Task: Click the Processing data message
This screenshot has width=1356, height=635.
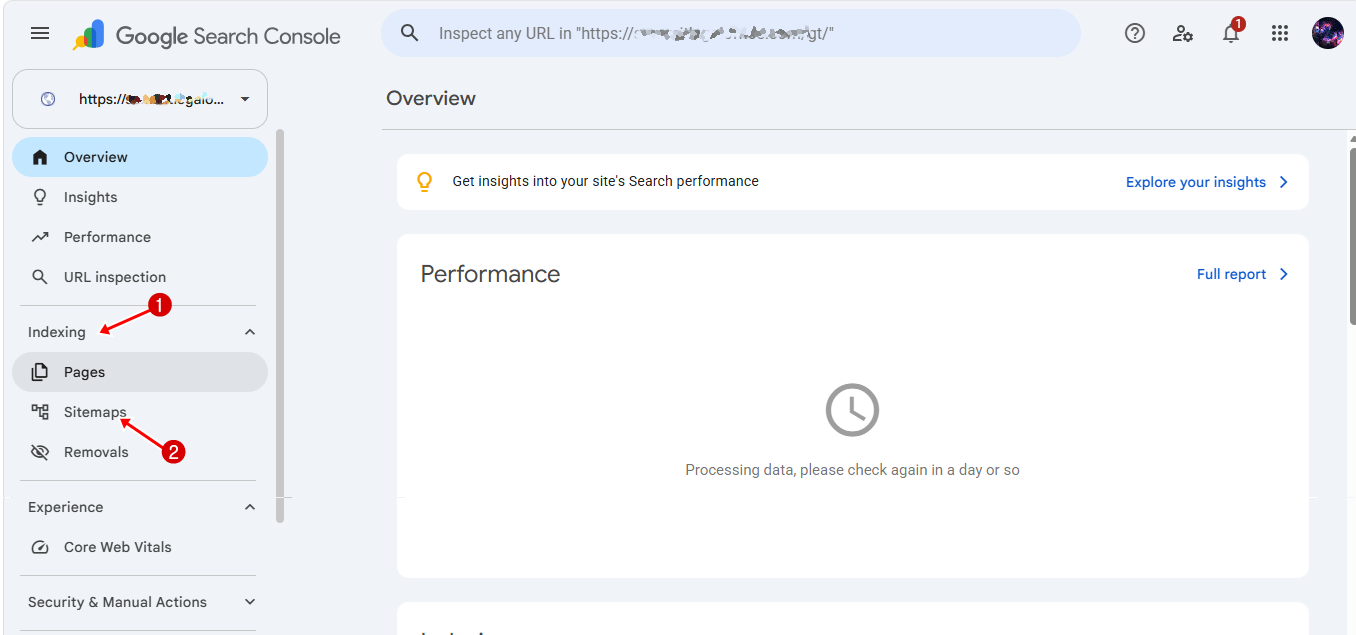Action: coord(852,470)
